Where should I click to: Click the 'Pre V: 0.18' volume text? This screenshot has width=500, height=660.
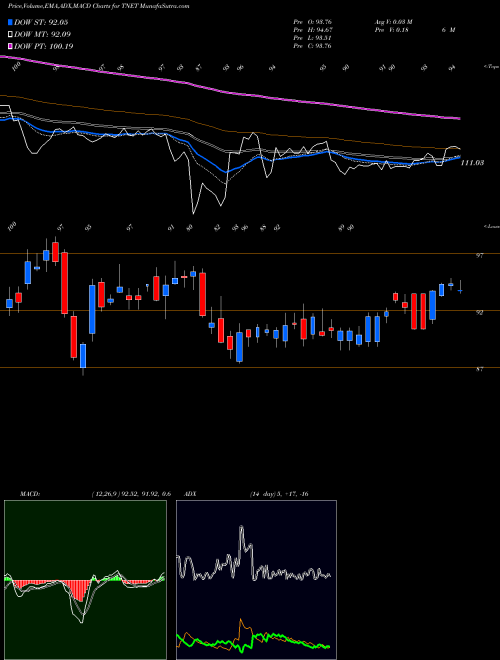(391, 30)
